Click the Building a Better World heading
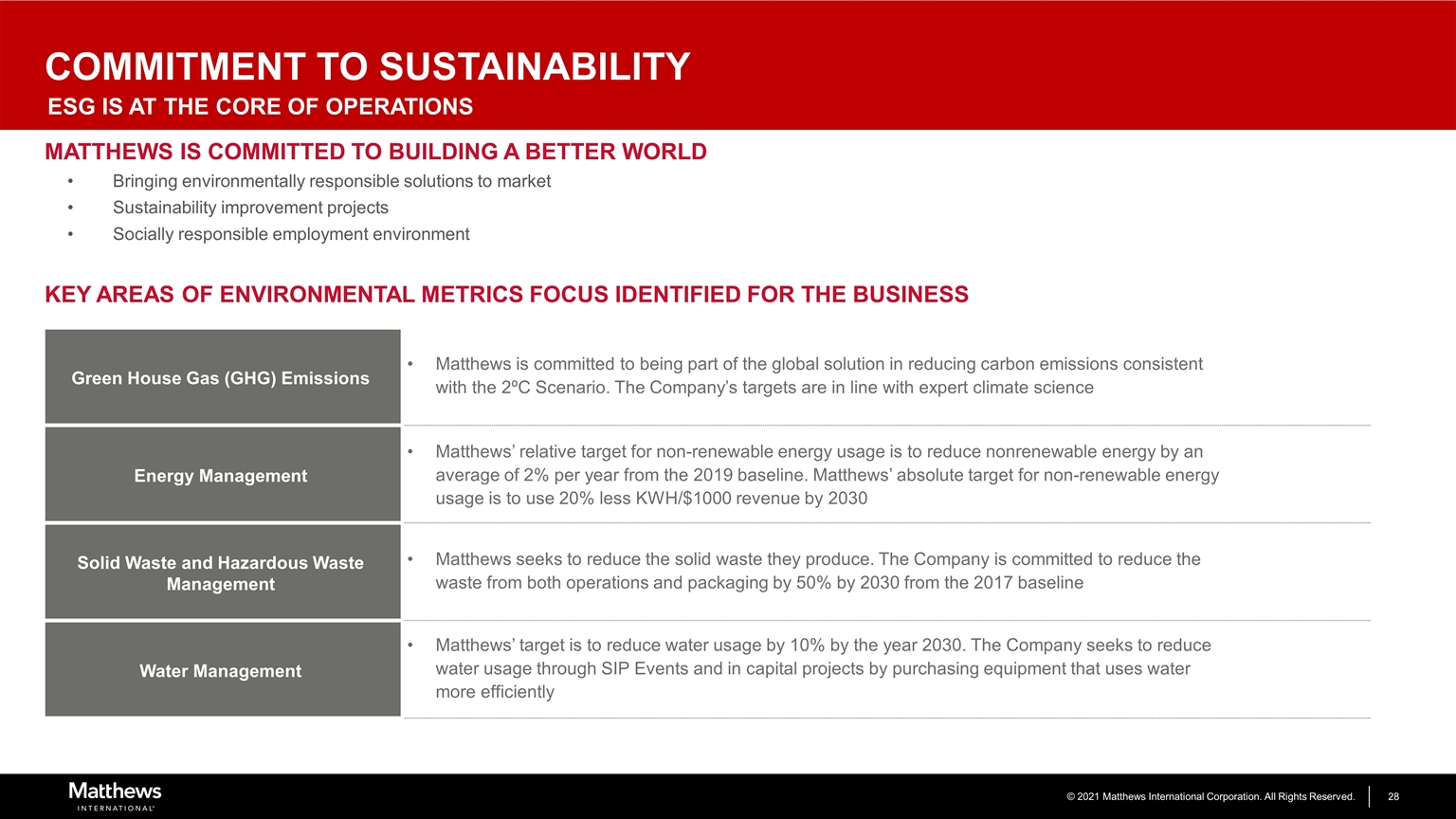Image resolution: width=1456 pixels, height=819 pixels. point(375,152)
